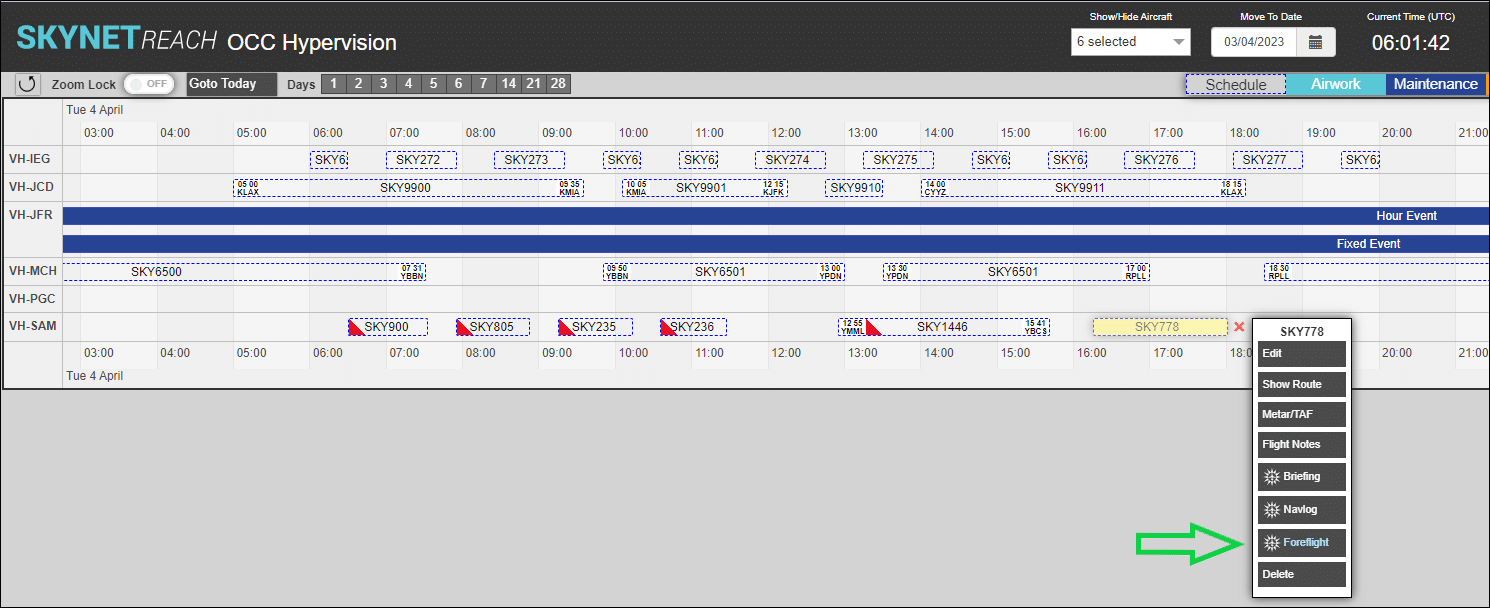Screen dimensions: 1490x608
Task: Open the calendar icon next to Move To Date
Action: 1315,42
